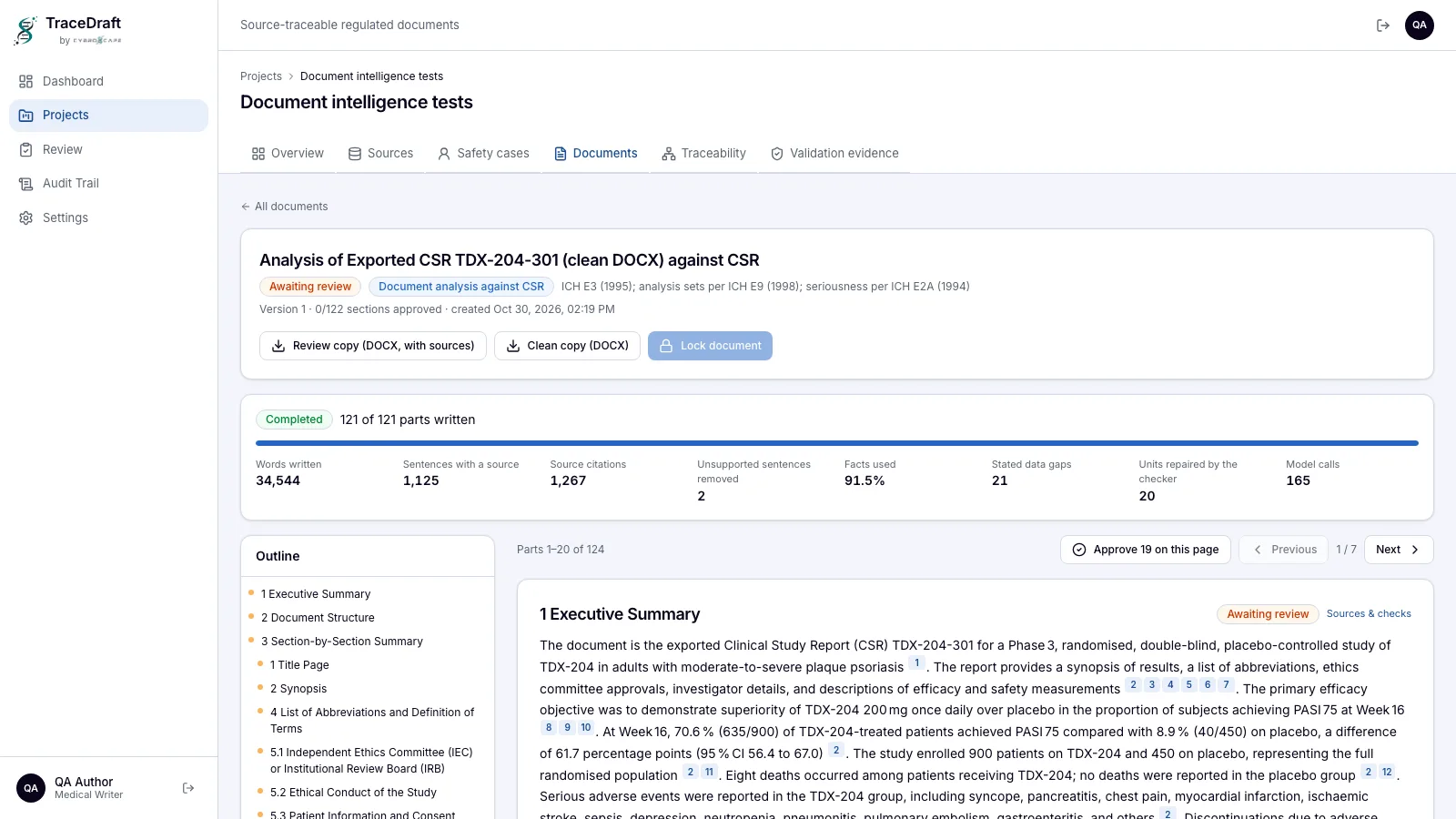Click citation 12 after placebo group
This screenshot has height=819, width=1456.
[x=1387, y=773]
